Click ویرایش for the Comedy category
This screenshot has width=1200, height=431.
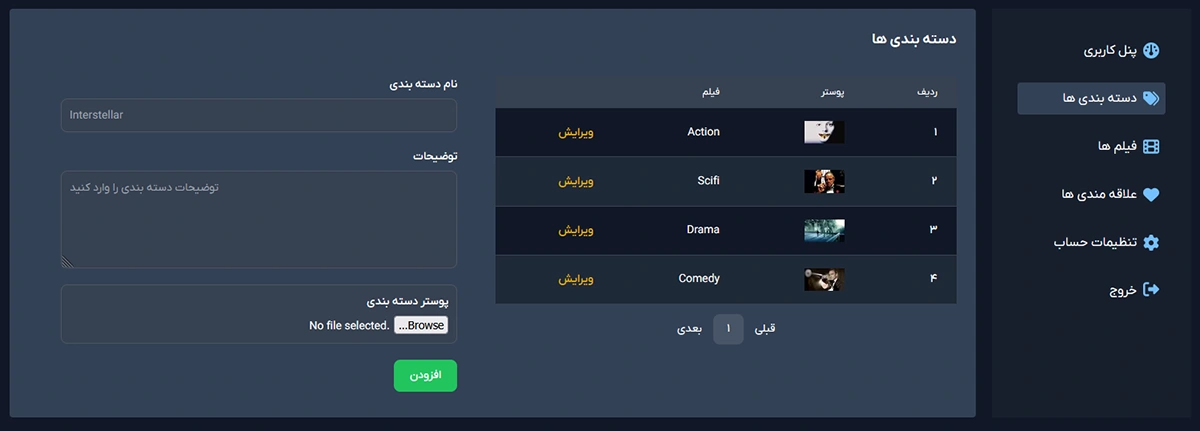click(576, 279)
